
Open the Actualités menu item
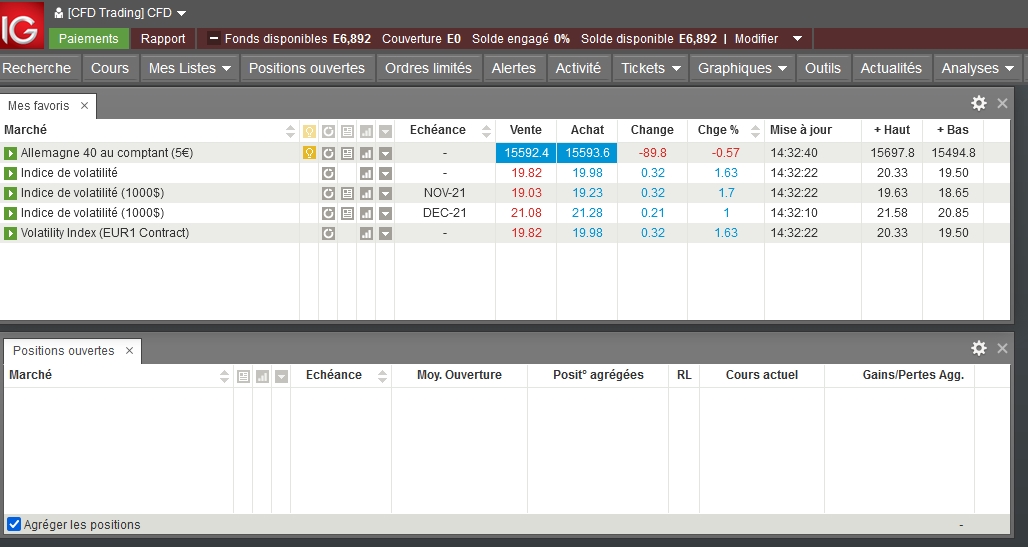tap(891, 68)
